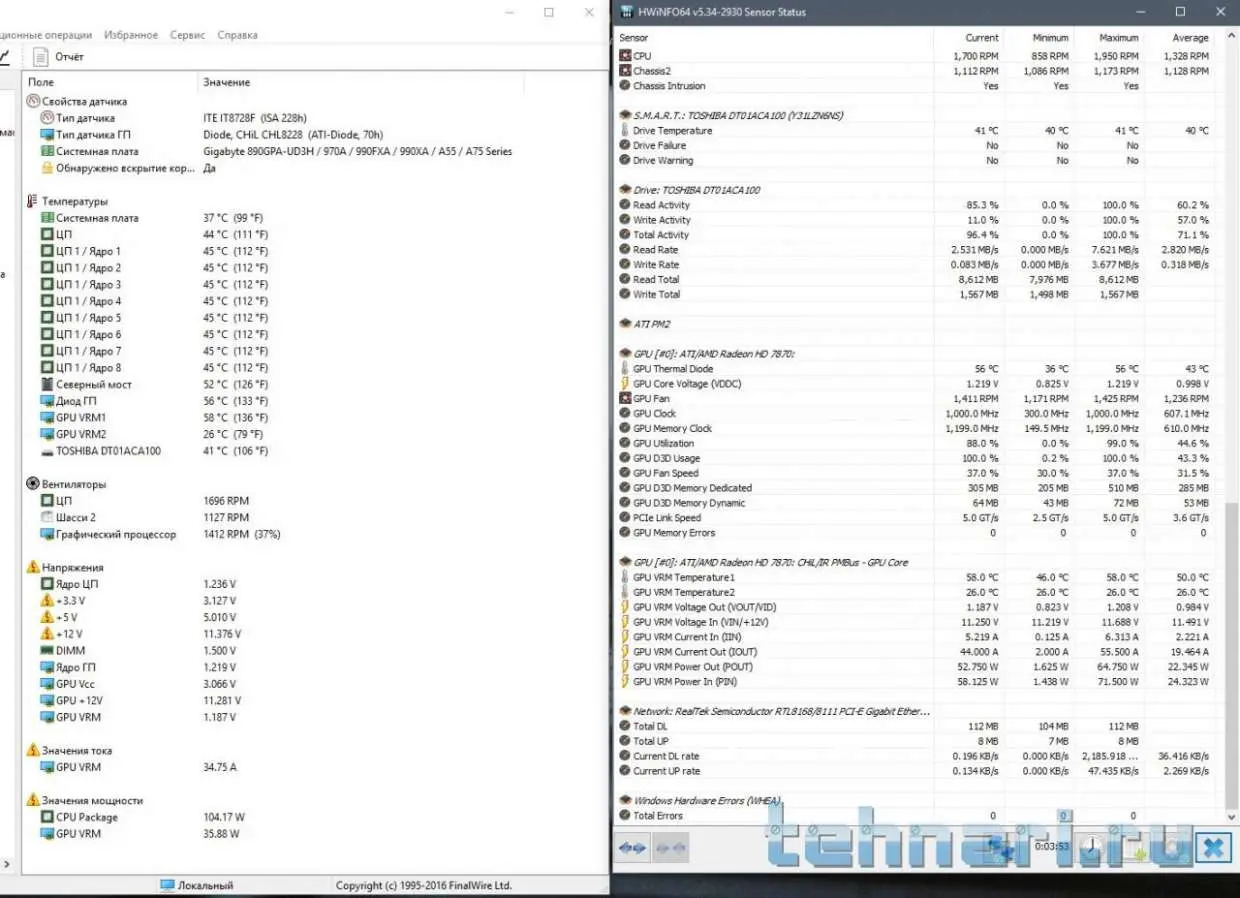
Task: Click the DIMM memory icon
Action: click(47, 650)
